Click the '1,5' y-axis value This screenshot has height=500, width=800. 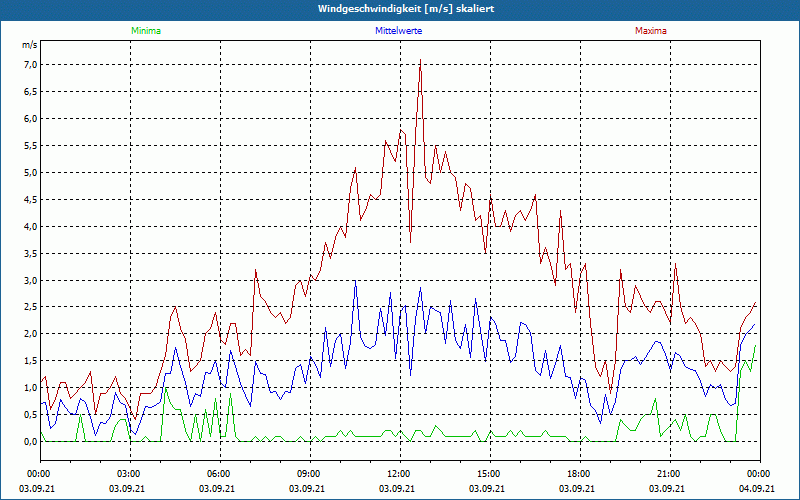point(30,361)
